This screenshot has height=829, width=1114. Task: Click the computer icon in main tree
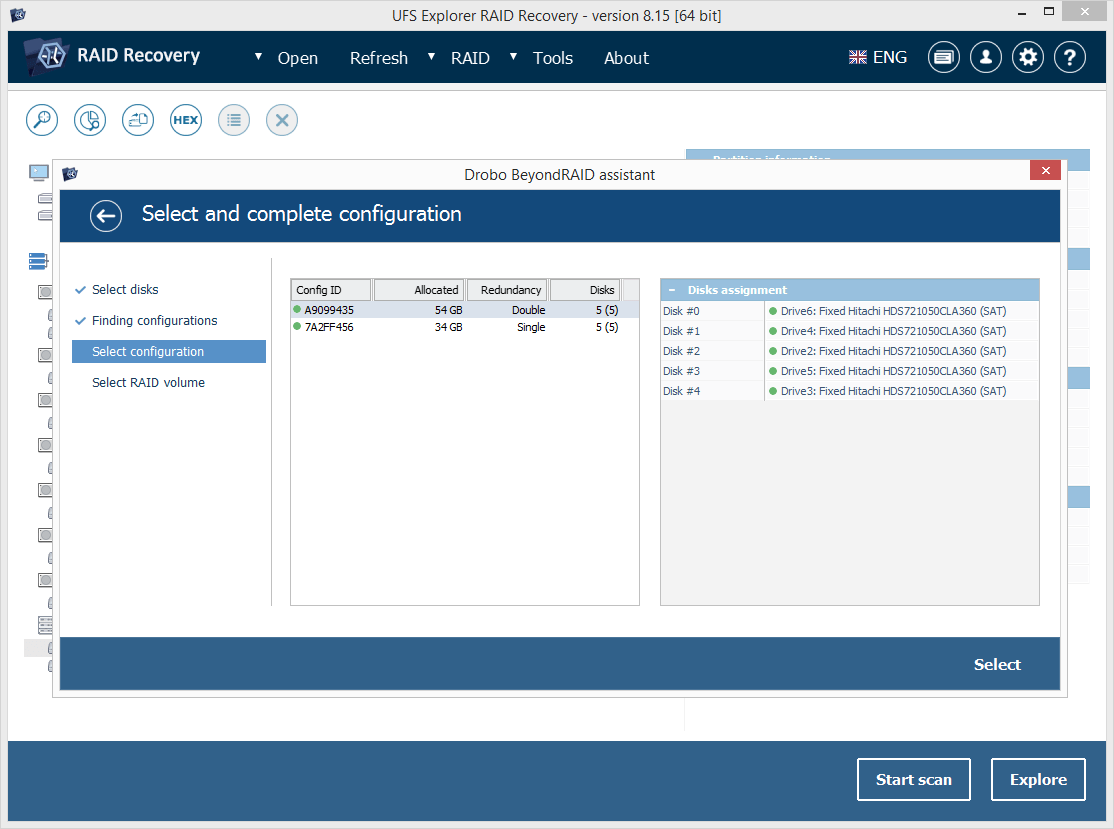(x=39, y=172)
